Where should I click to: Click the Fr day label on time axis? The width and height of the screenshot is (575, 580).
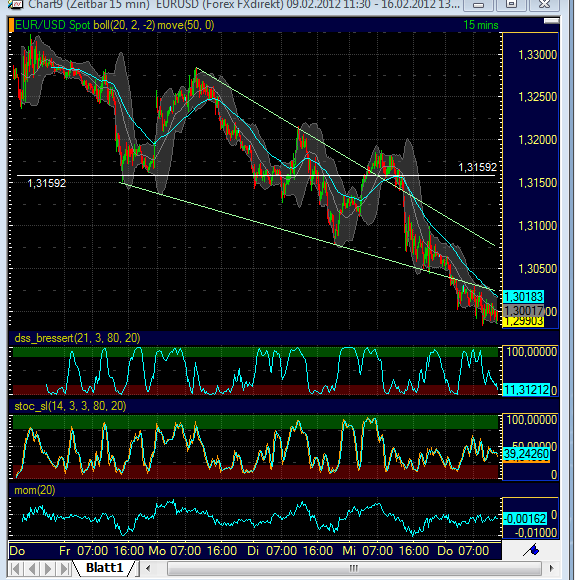(x=64, y=551)
